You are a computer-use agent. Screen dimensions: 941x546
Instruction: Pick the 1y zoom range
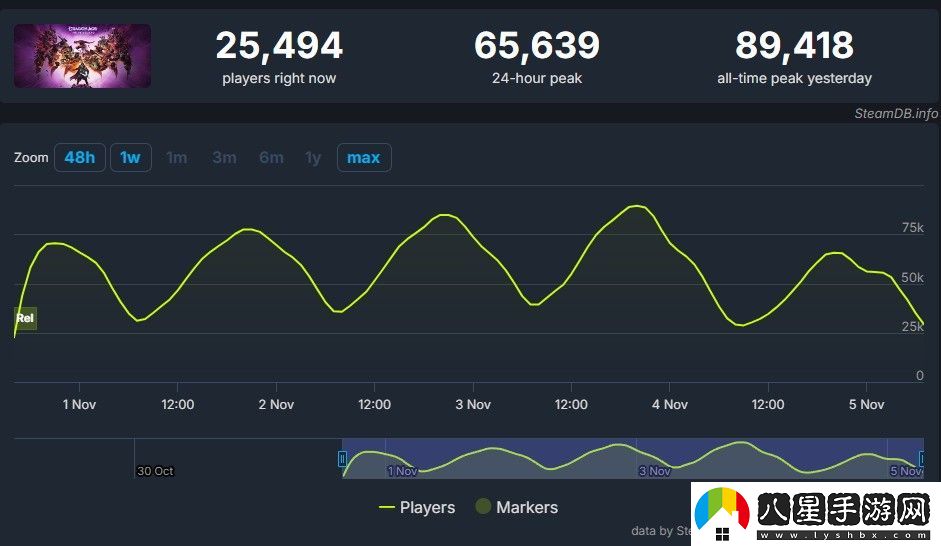coord(313,158)
